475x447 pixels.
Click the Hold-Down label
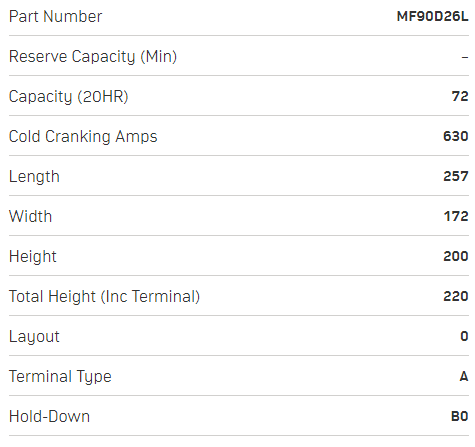[49, 416]
